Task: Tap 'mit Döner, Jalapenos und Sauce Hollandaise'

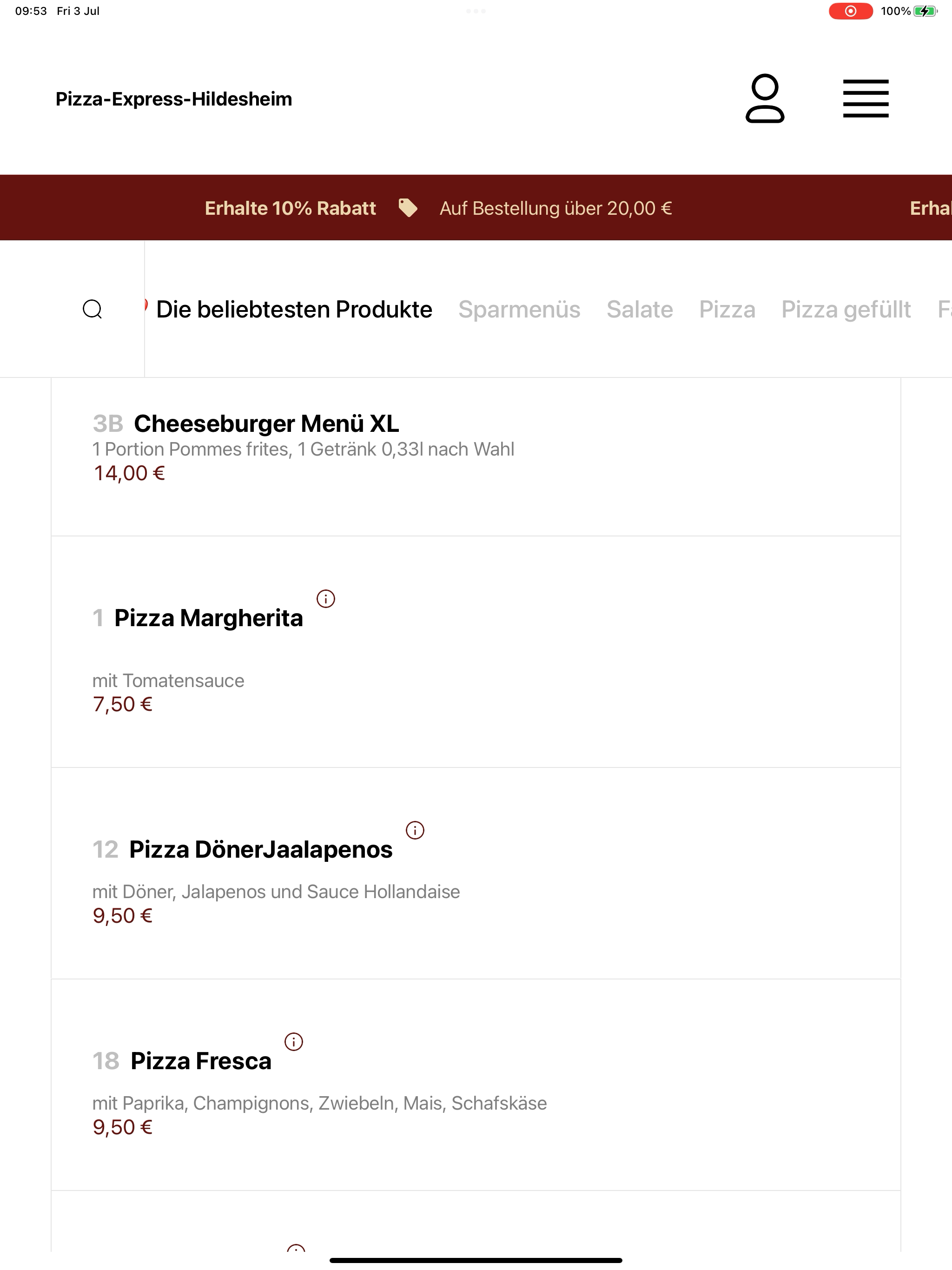Action: click(x=276, y=892)
